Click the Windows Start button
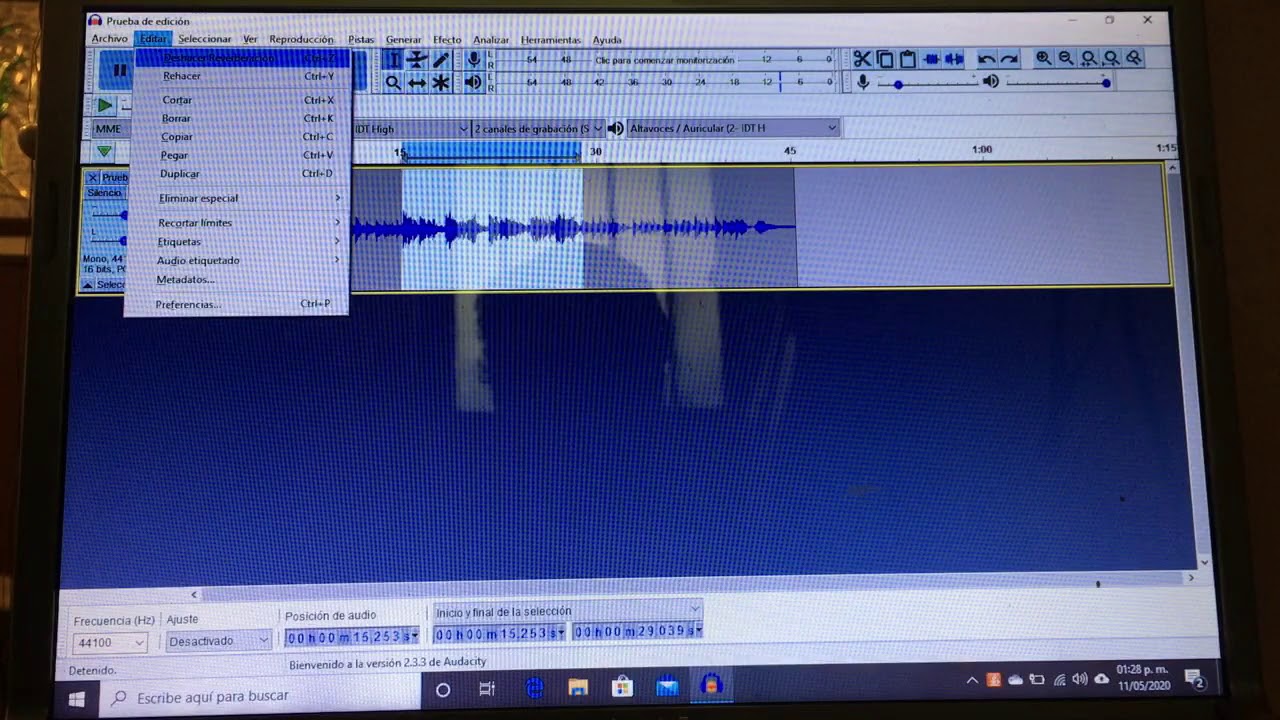This screenshot has width=1280, height=720. coord(77,698)
